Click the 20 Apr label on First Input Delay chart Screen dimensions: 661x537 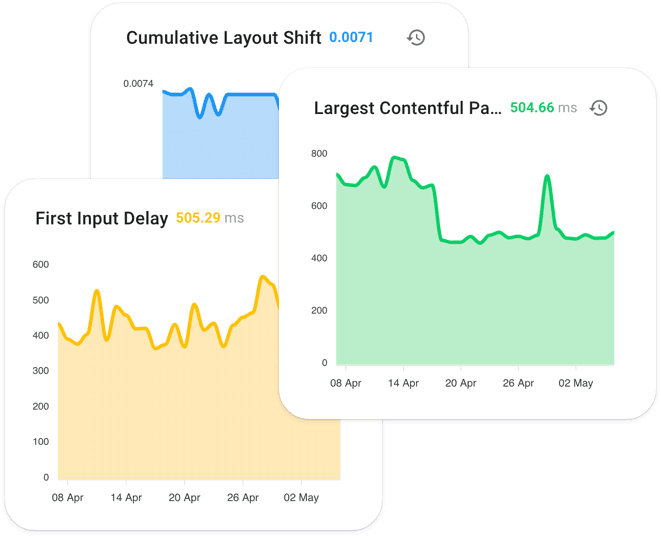point(184,497)
